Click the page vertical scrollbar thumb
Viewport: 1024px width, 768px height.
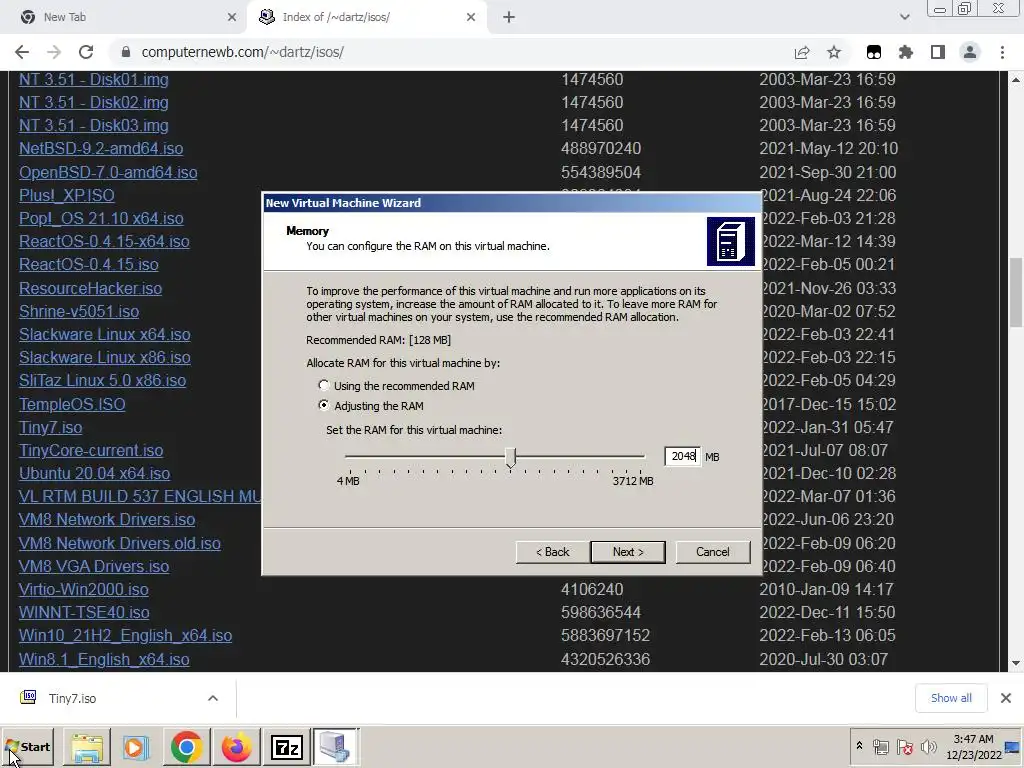click(1016, 292)
